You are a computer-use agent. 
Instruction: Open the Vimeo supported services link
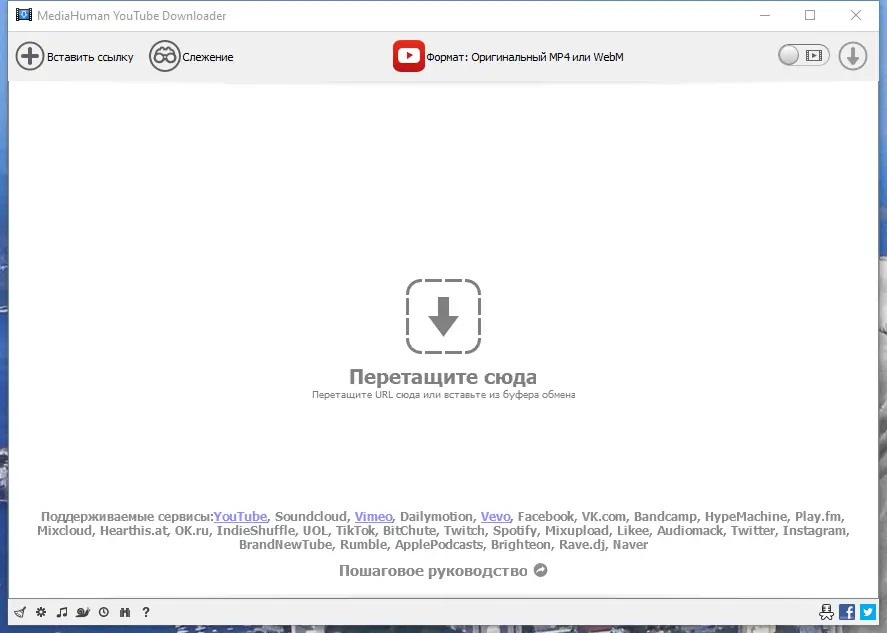pos(373,516)
